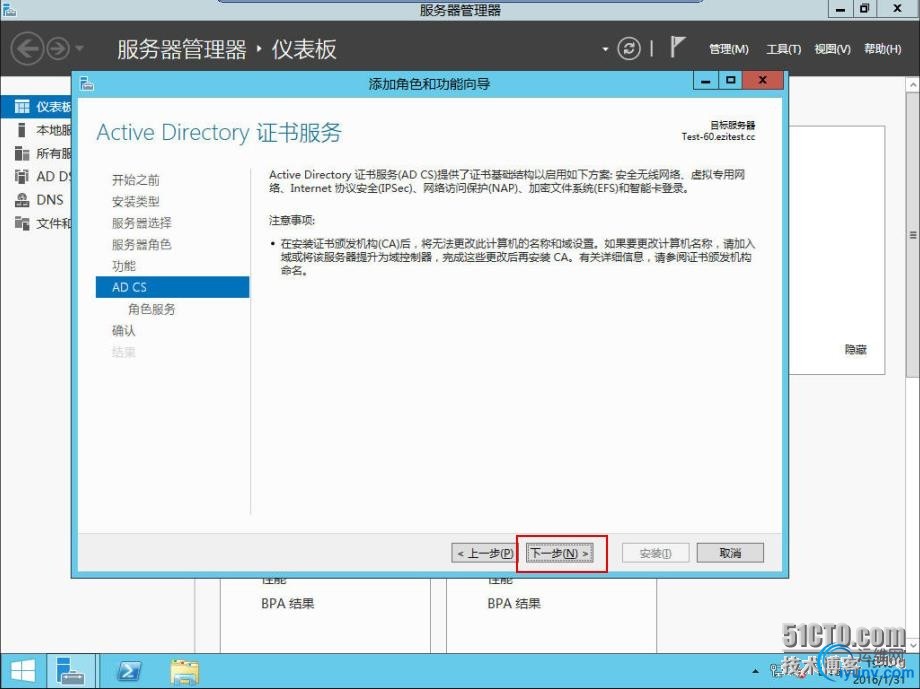Click 注意事项 label text
920x689 pixels.
(x=292, y=220)
